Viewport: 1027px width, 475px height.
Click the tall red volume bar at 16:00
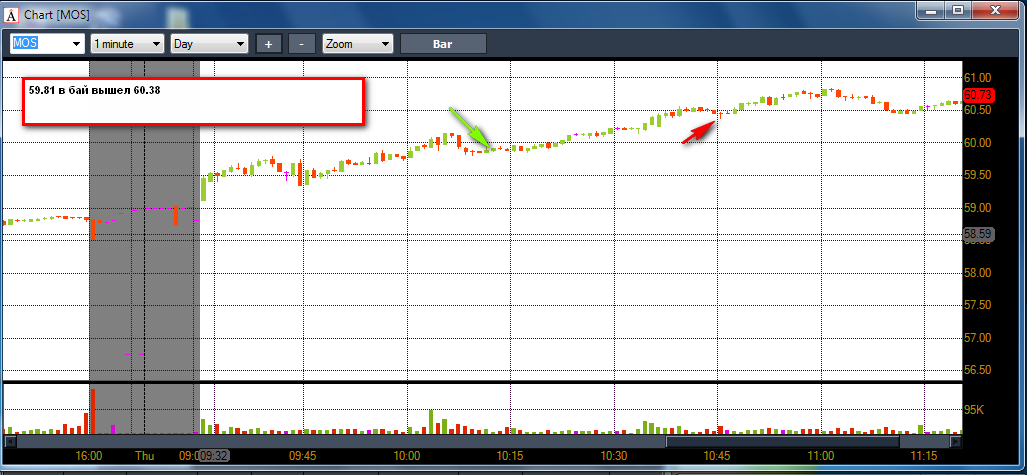(93, 411)
